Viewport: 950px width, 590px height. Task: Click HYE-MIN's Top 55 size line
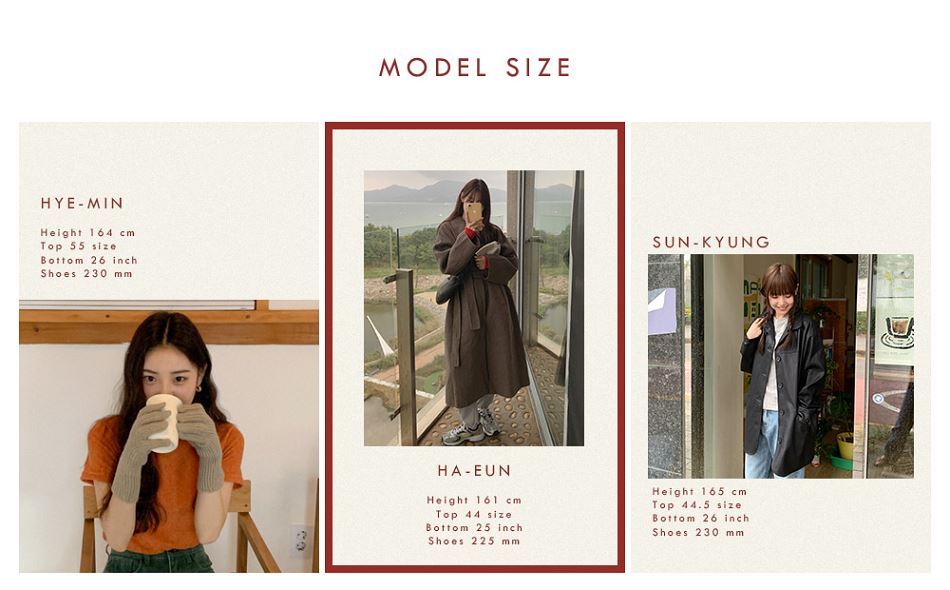[x=79, y=246]
